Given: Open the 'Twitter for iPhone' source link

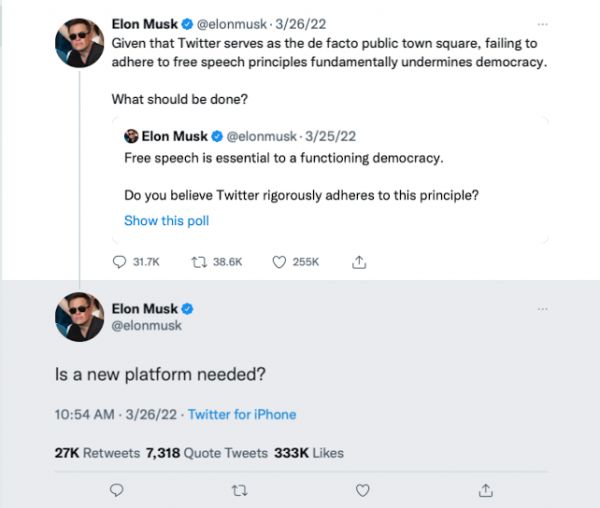Looking at the screenshot, I should [x=242, y=414].
